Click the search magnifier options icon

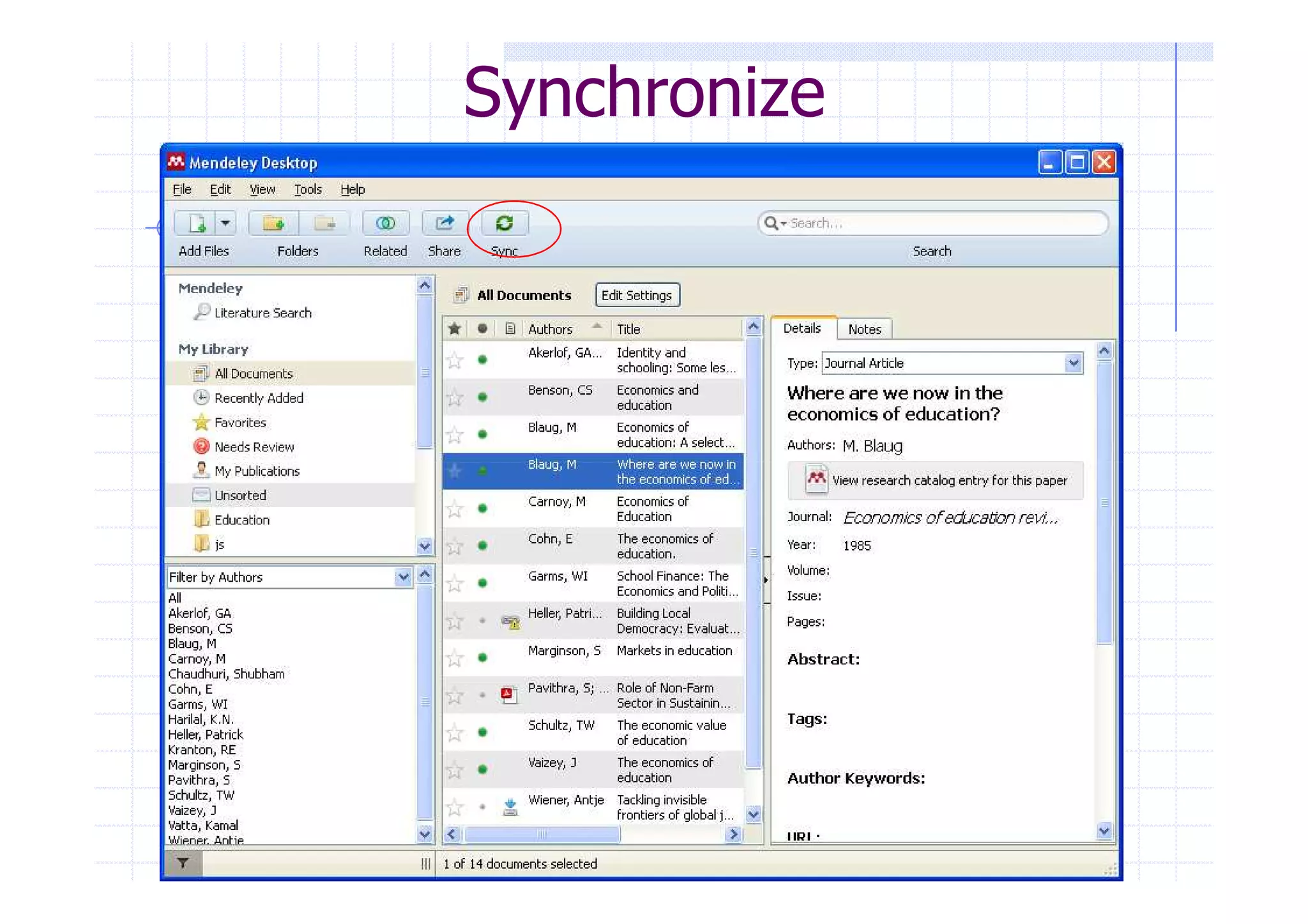[x=774, y=223]
